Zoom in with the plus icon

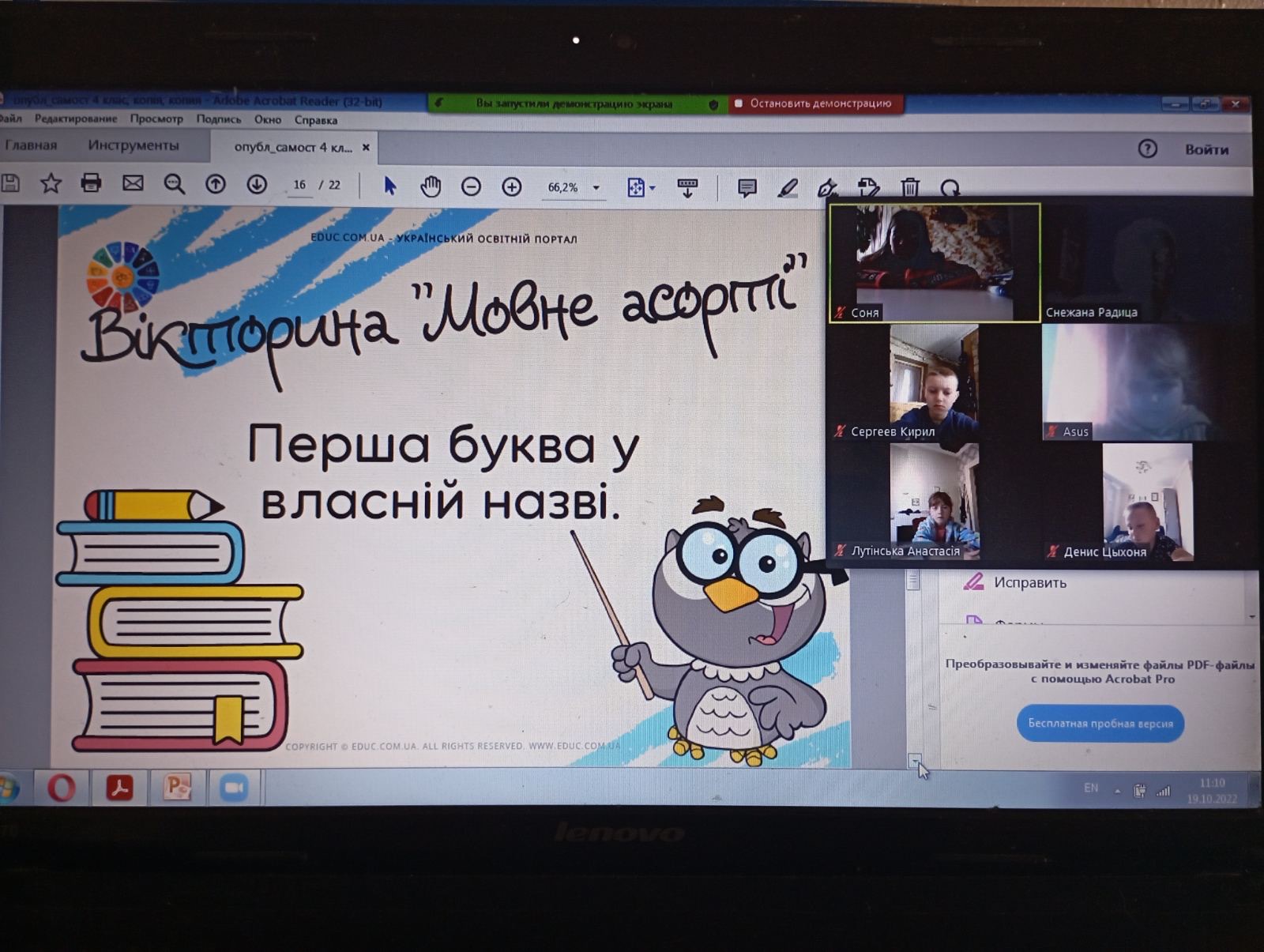(512, 186)
